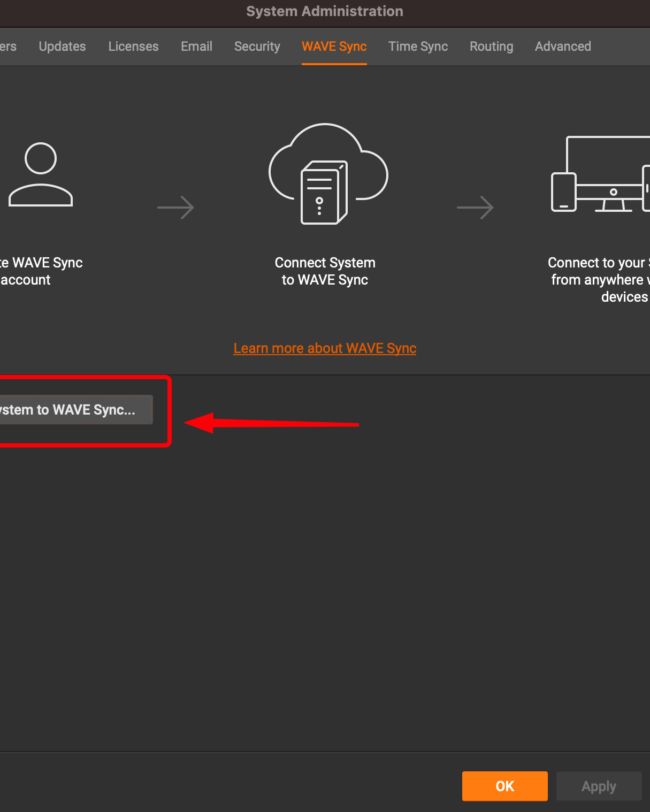Image resolution: width=650 pixels, height=812 pixels.
Task: Click 'from anywhere' devices caption text
Action: (598, 280)
